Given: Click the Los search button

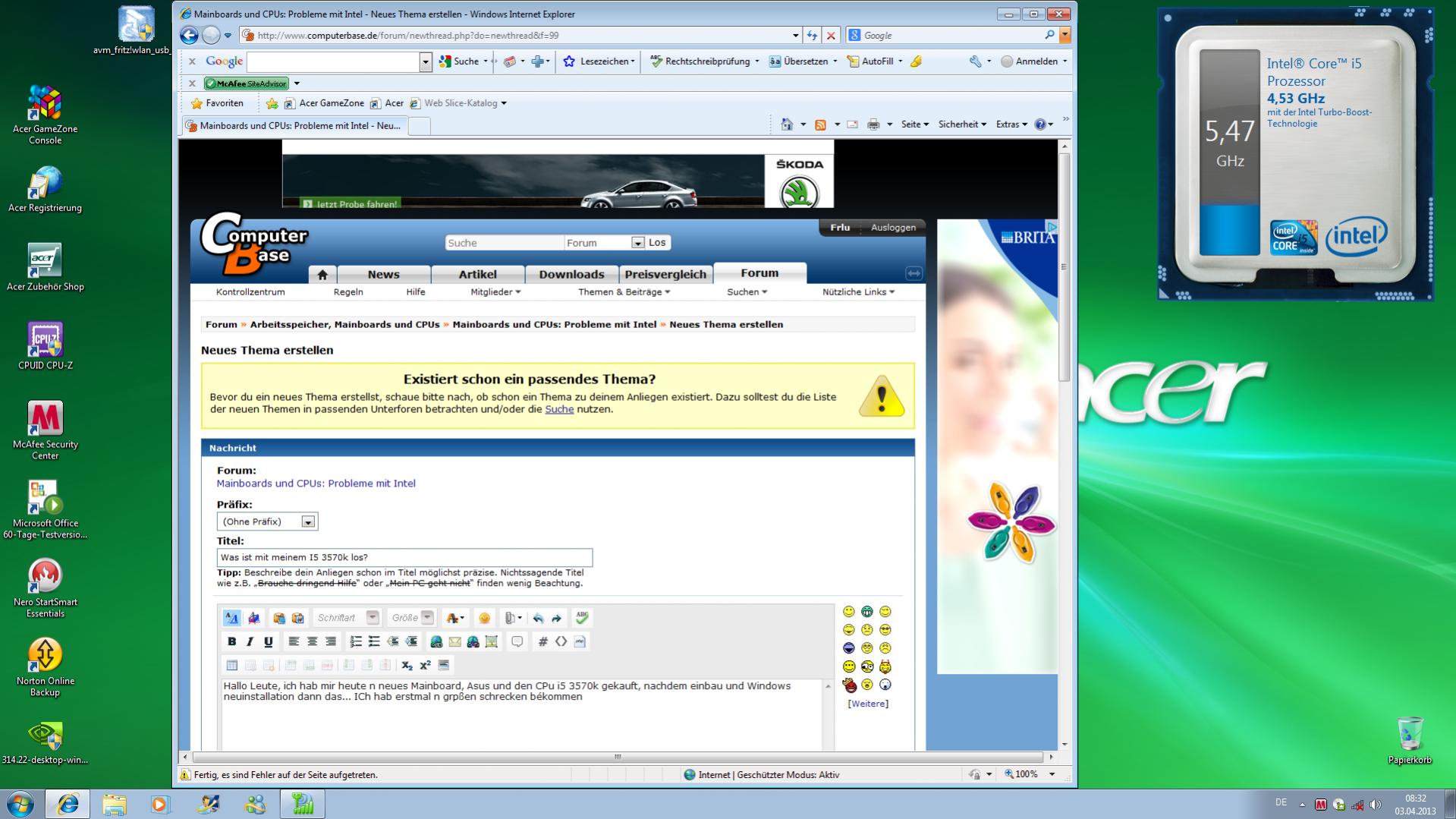Looking at the screenshot, I should pos(657,243).
